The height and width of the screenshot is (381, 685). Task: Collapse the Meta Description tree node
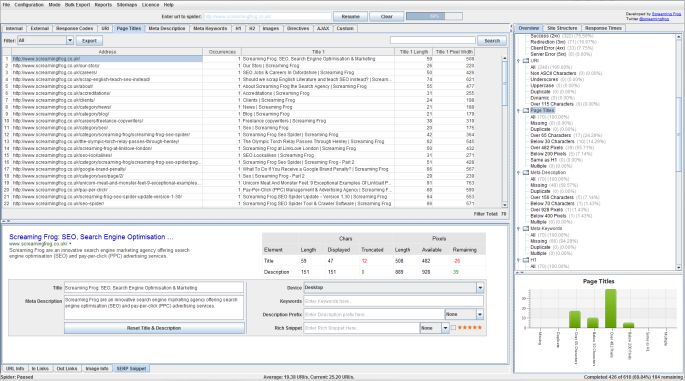[519, 173]
